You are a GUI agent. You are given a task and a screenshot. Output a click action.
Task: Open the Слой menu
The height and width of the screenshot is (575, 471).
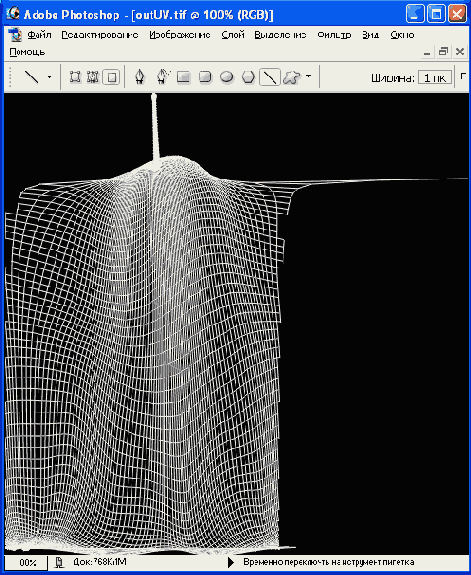pos(233,35)
